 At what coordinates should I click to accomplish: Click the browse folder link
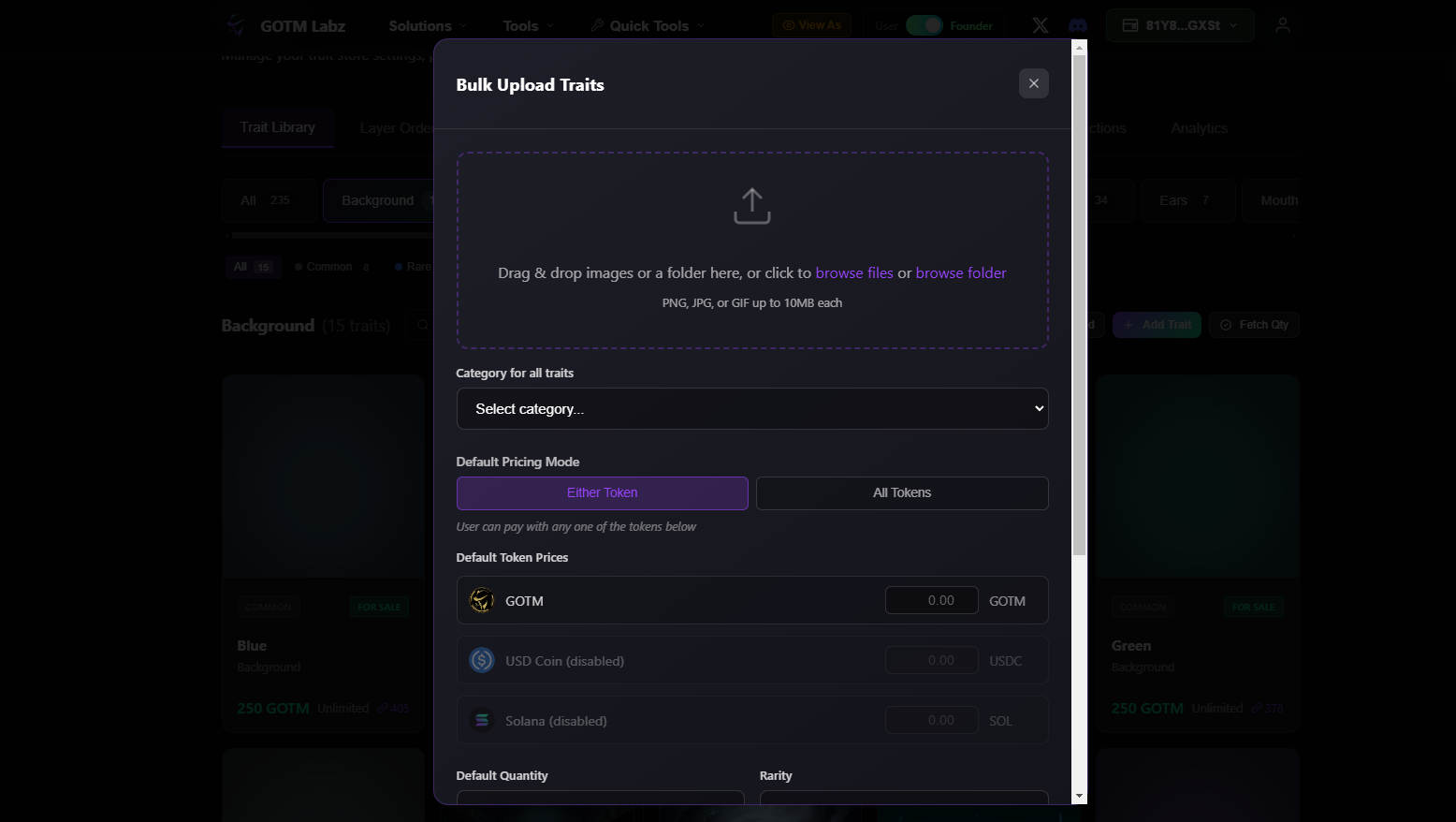pos(960,273)
